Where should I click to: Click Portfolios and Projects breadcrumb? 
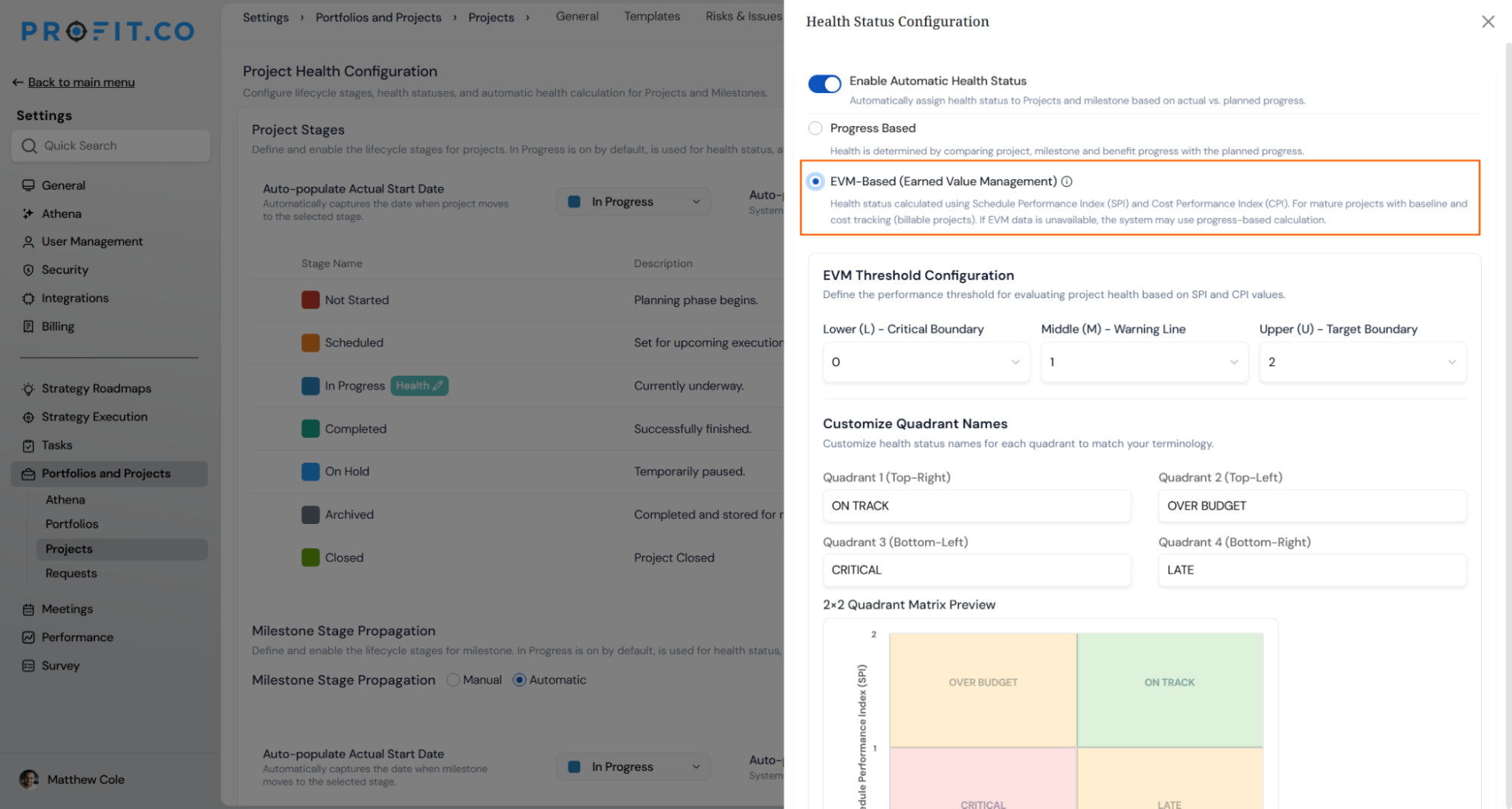point(378,17)
